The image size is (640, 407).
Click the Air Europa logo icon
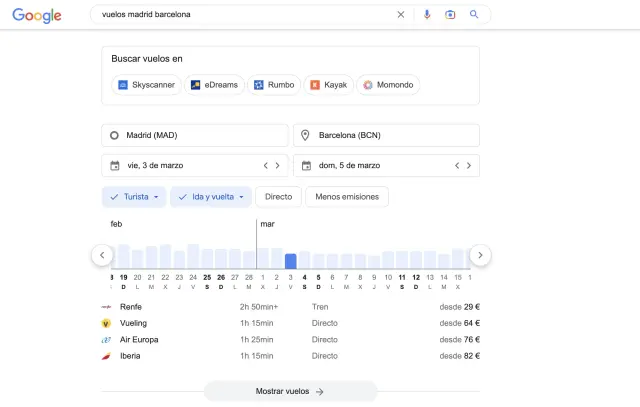point(106,340)
